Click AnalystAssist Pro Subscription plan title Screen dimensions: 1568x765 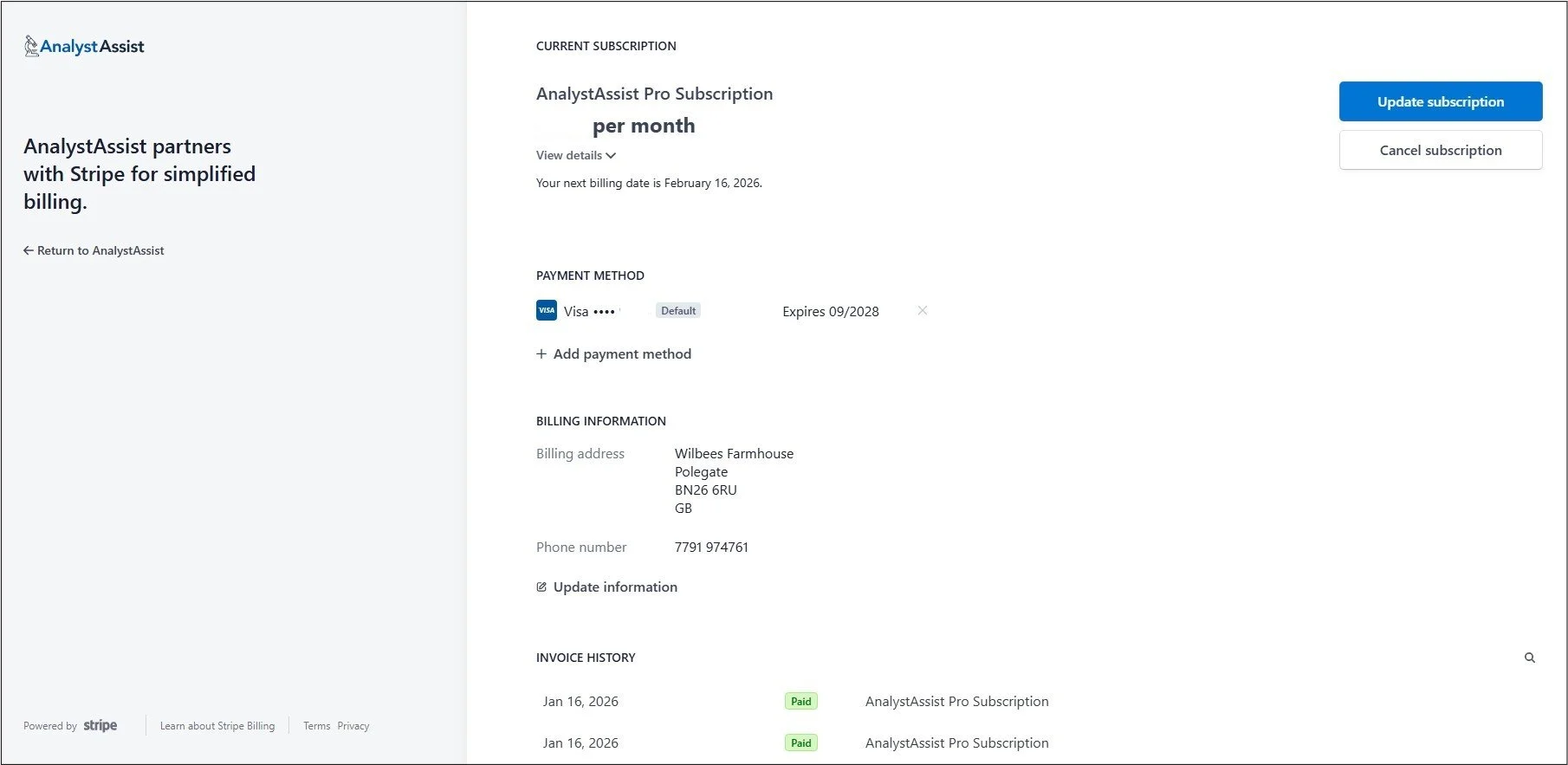[654, 94]
